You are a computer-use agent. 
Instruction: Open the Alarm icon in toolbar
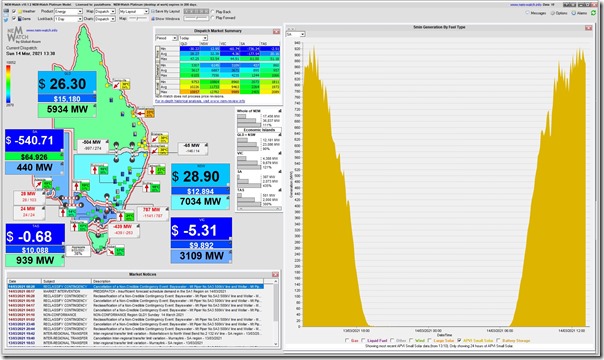click(574, 13)
